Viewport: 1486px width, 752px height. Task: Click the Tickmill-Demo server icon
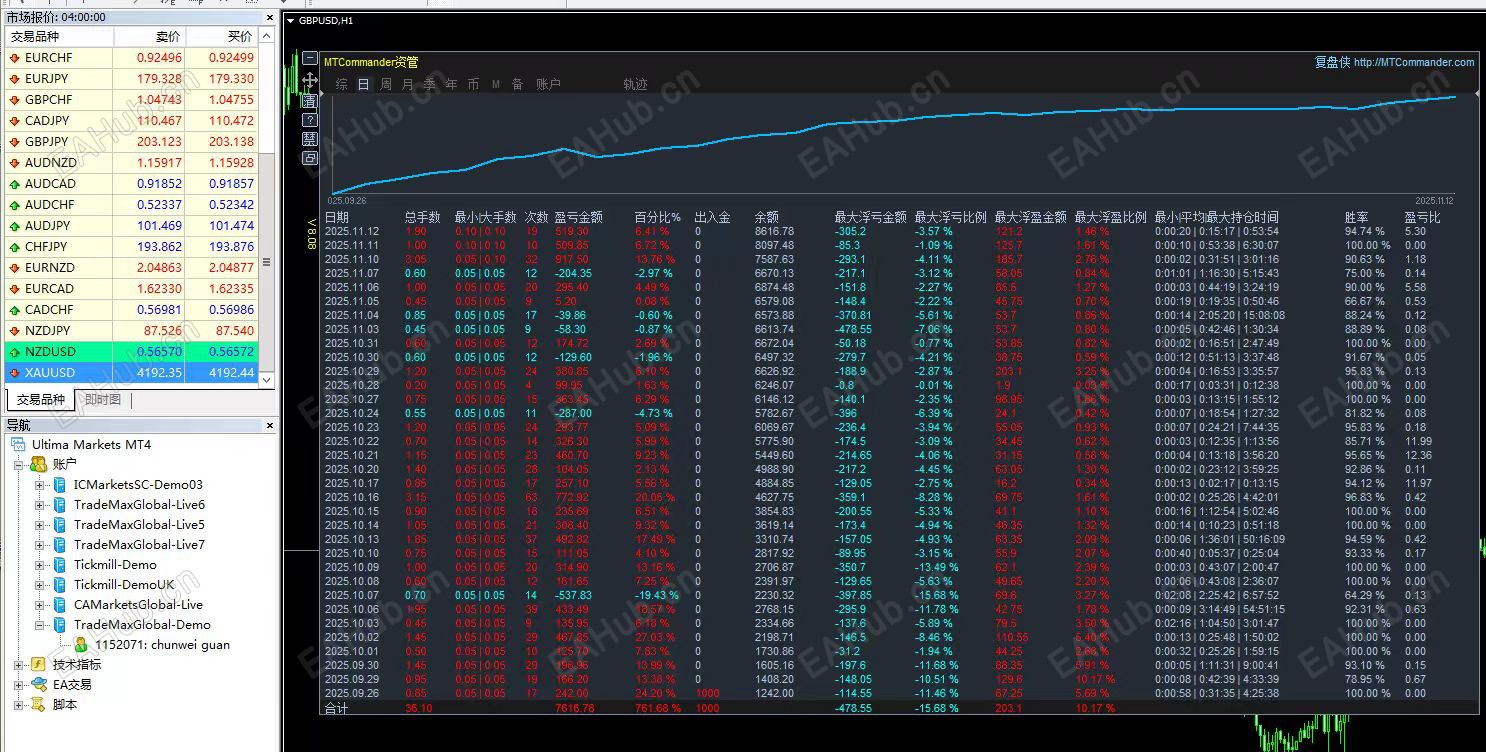coord(59,565)
